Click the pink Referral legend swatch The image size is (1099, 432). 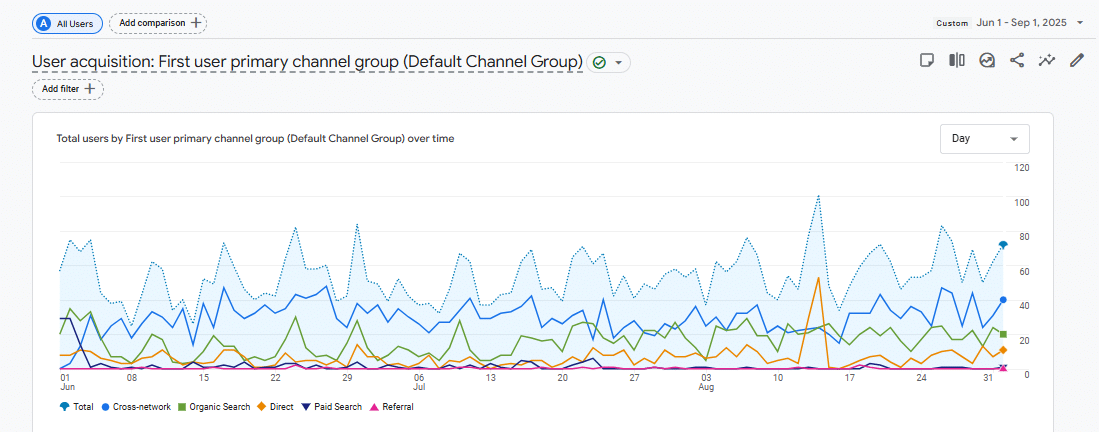[x=376, y=407]
